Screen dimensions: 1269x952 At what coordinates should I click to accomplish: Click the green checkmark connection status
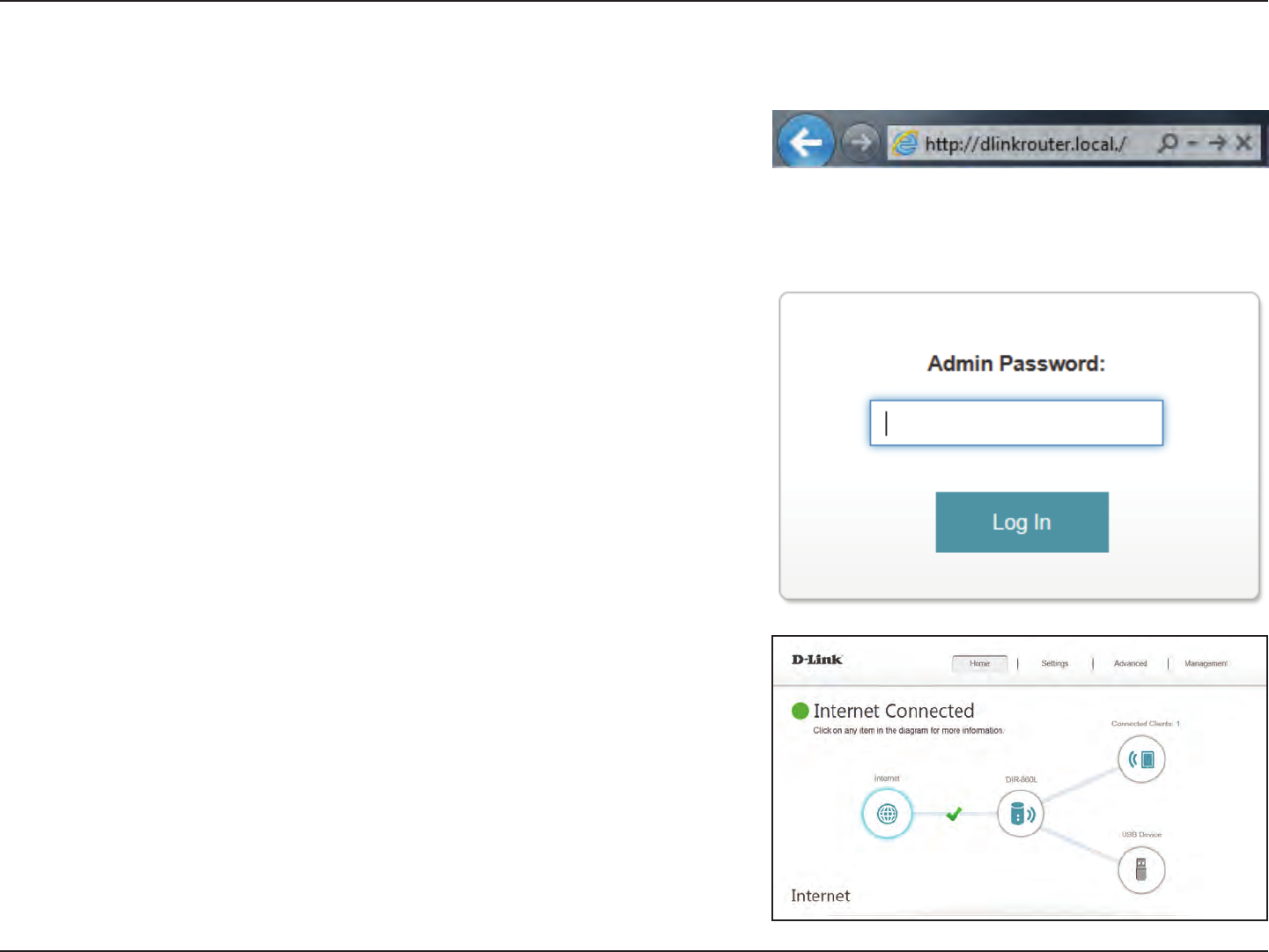954,814
